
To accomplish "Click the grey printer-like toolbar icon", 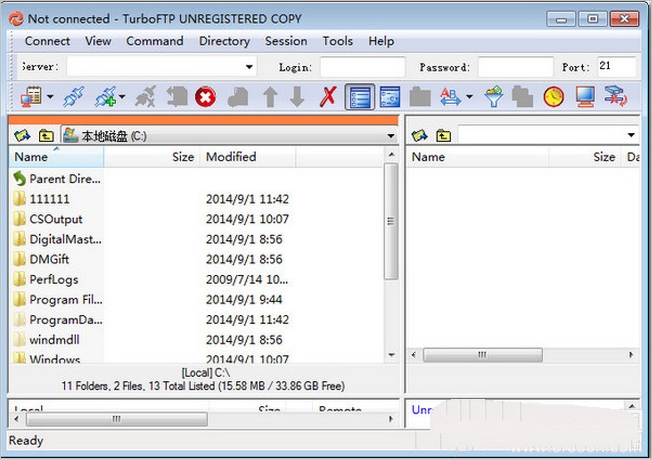I will [238, 97].
